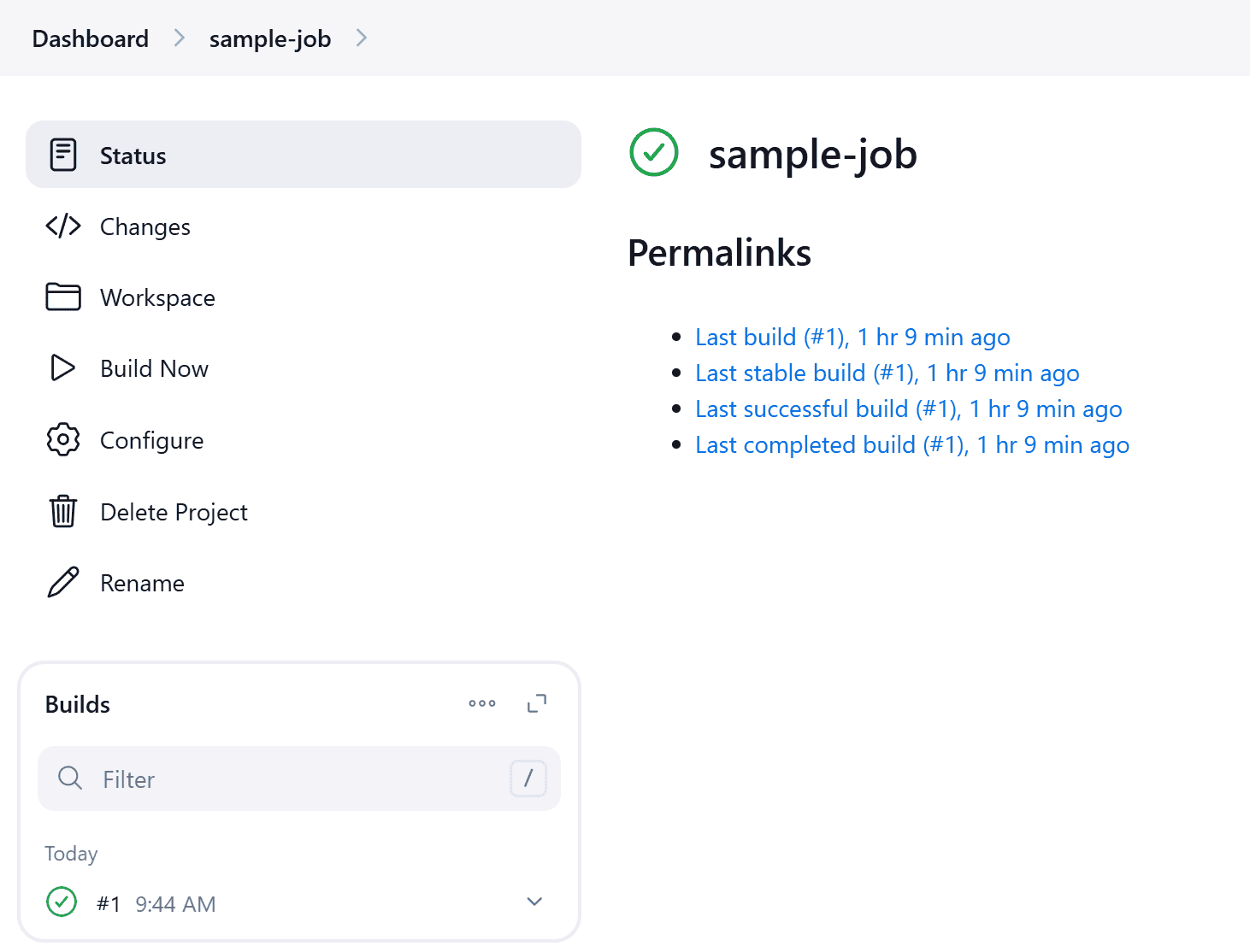Viewport: 1250px width, 952px height.
Task: Click inside the builds Filter field
Action: pyautogui.click(x=256, y=779)
